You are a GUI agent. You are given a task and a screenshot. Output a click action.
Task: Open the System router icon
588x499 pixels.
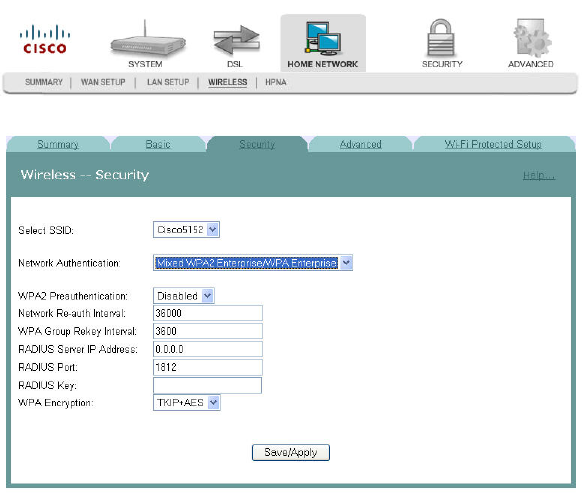tap(147, 40)
